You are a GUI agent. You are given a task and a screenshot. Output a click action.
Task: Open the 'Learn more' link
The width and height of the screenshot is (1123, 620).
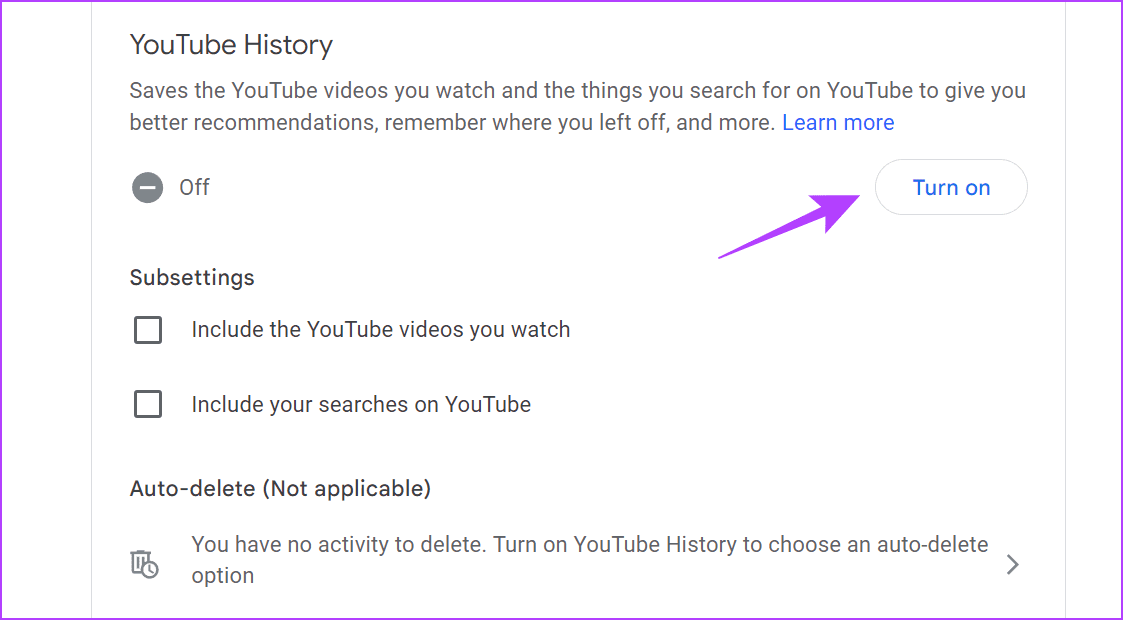838,122
